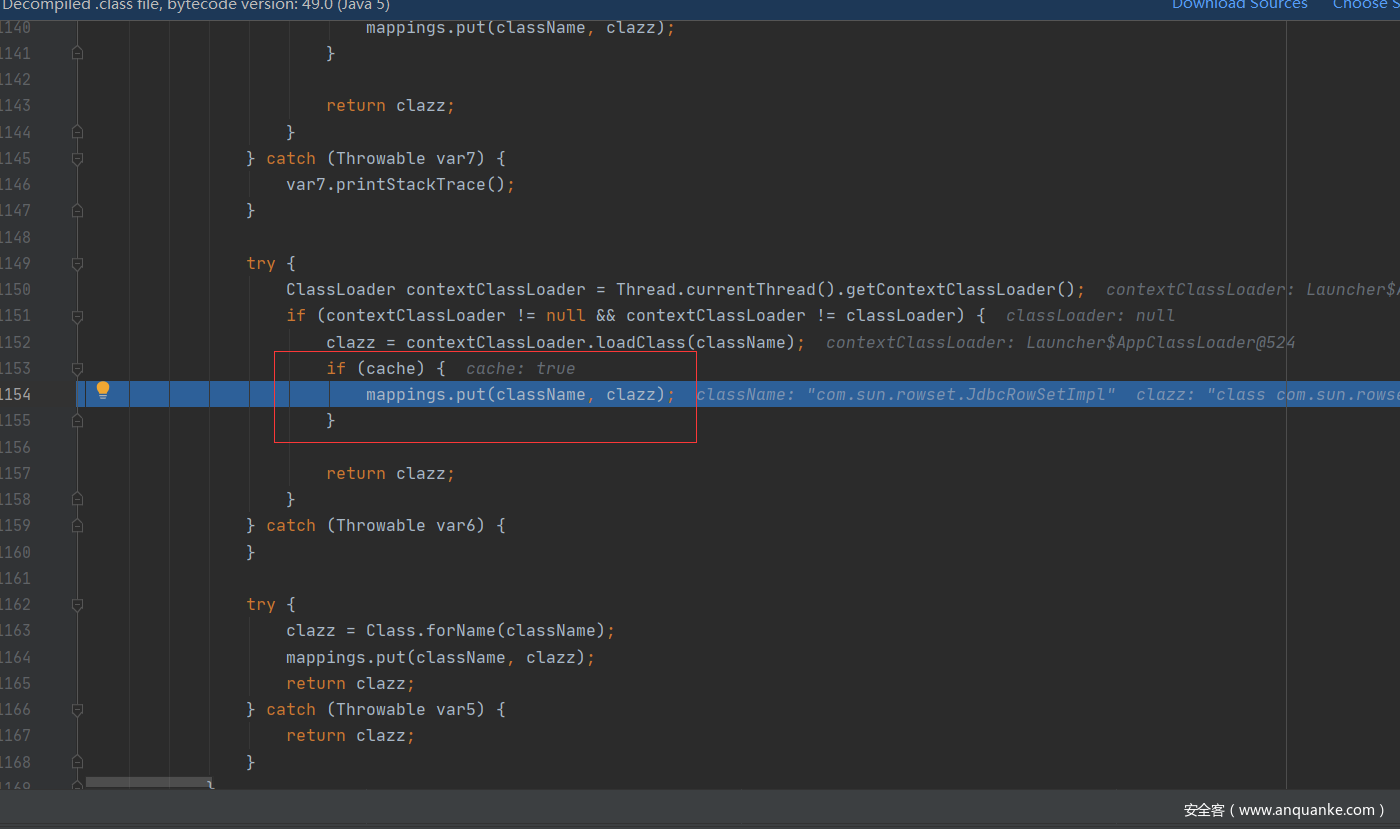The image size is (1400, 829).
Task: Click the fold marker at line 1159
Action: pyautogui.click(x=77, y=525)
